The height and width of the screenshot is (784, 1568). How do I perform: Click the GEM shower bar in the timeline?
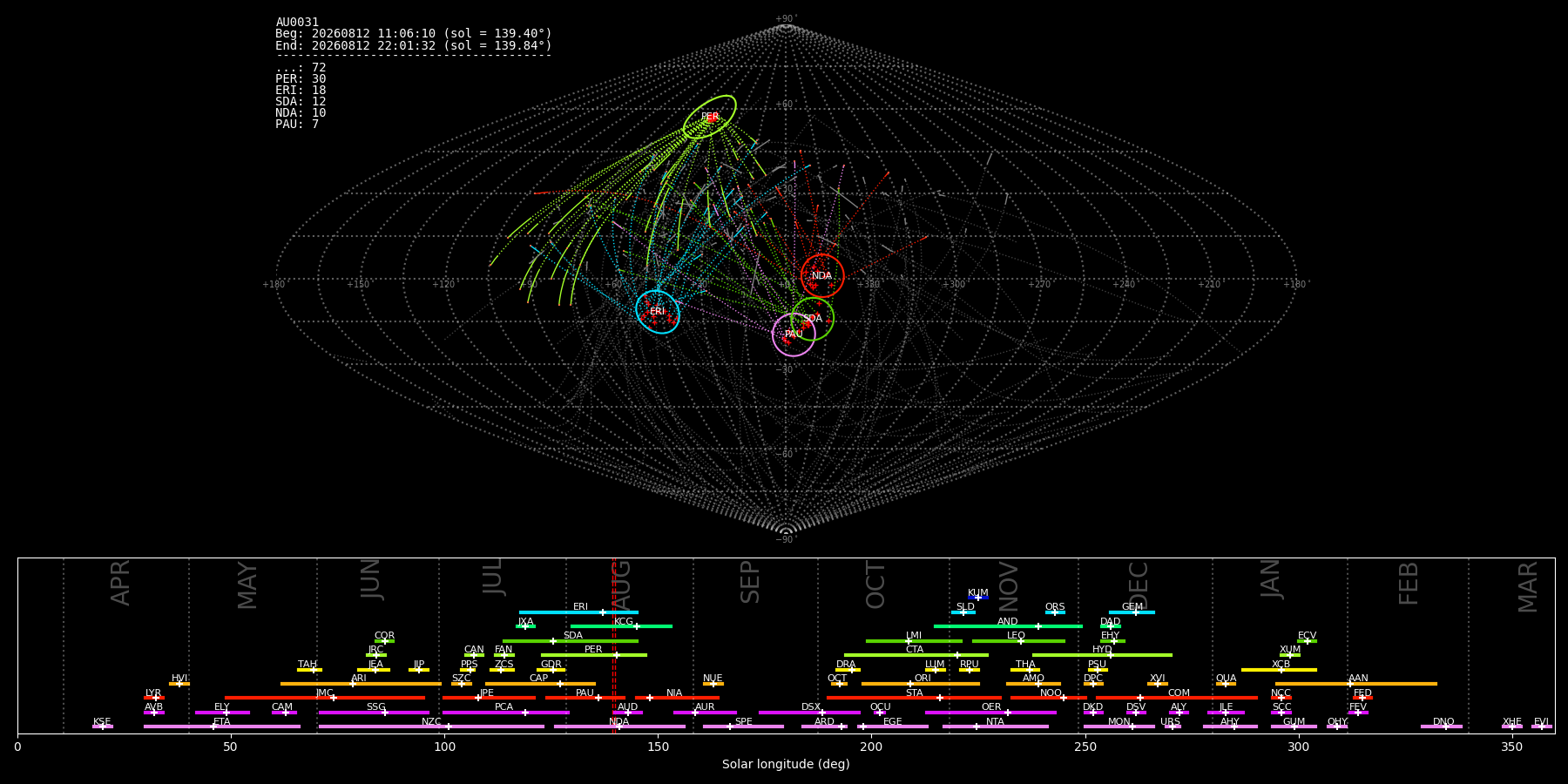pyautogui.click(x=1132, y=612)
